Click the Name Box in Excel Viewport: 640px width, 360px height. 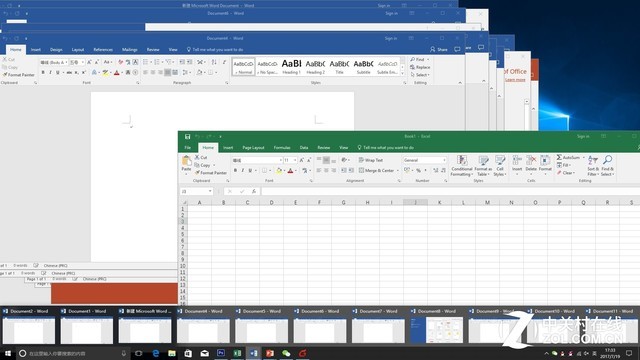tap(196, 191)
